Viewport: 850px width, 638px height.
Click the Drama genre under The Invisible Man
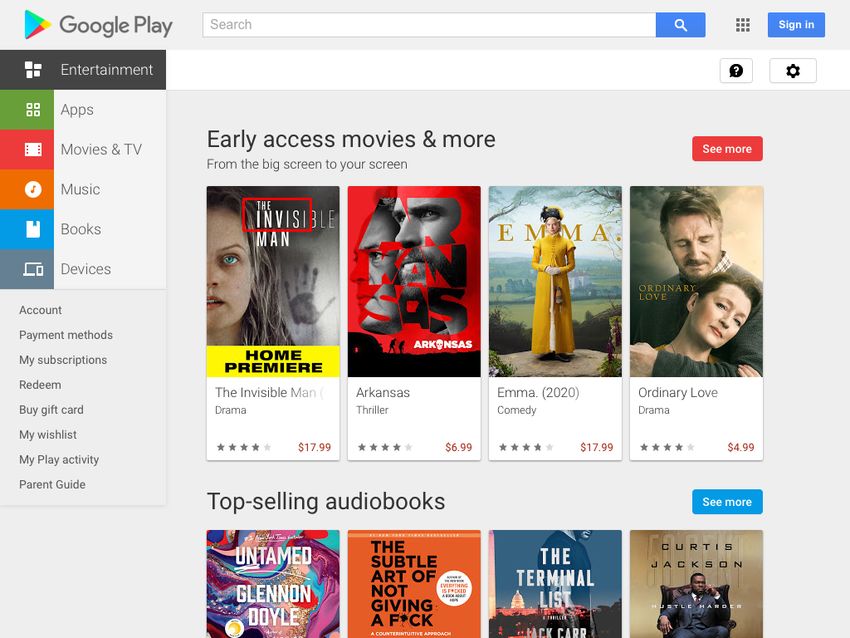(x=231, y=410)
